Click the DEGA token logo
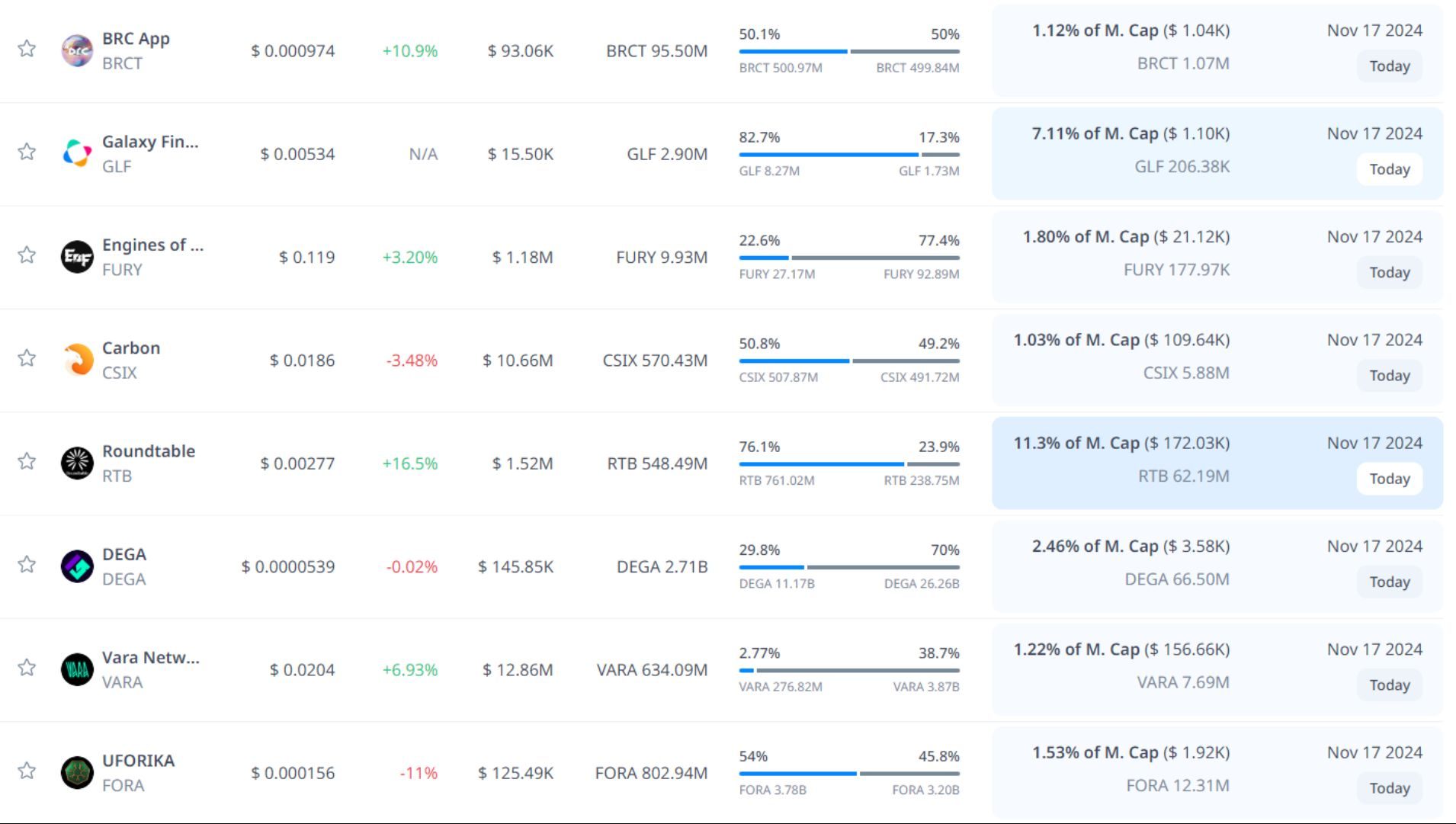Viewport: 1456px width, 824px height. coord(77,566)
